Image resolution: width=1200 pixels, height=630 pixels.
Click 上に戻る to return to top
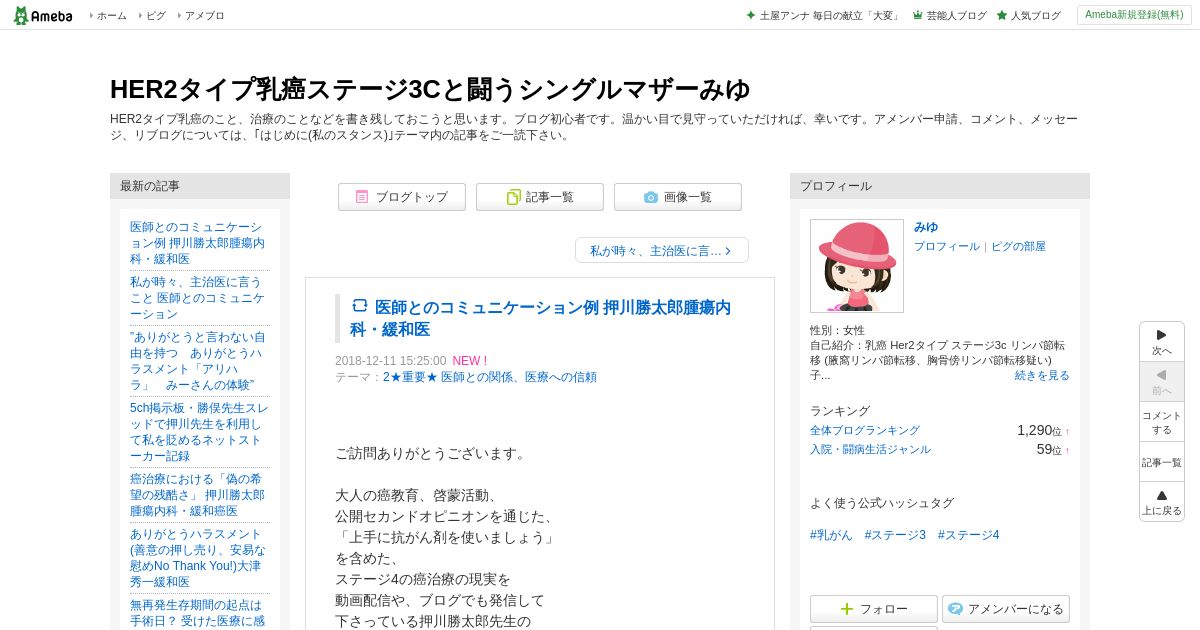click(x=1162, y=502)
